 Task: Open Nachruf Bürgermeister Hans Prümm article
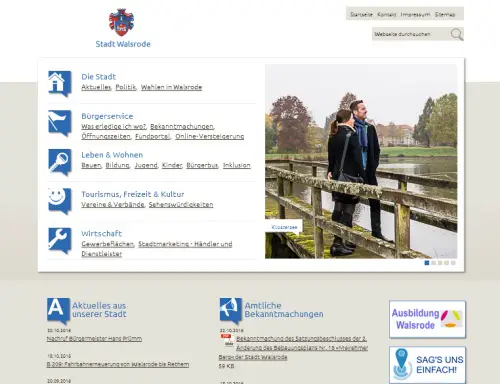(x=94, y=339)
